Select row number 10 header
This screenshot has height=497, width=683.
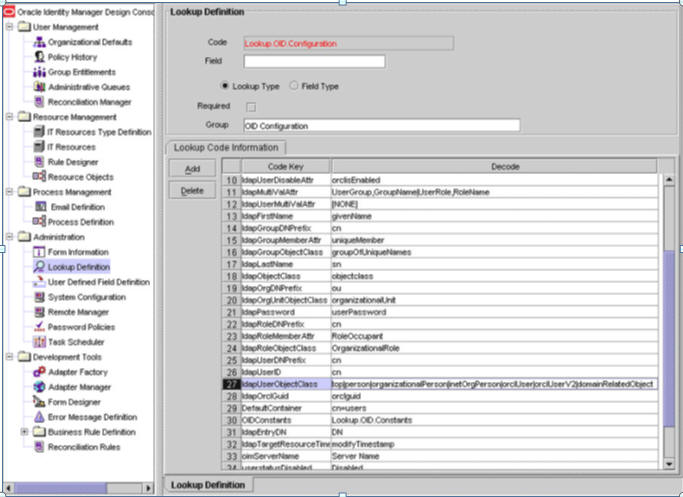point(231,180)
